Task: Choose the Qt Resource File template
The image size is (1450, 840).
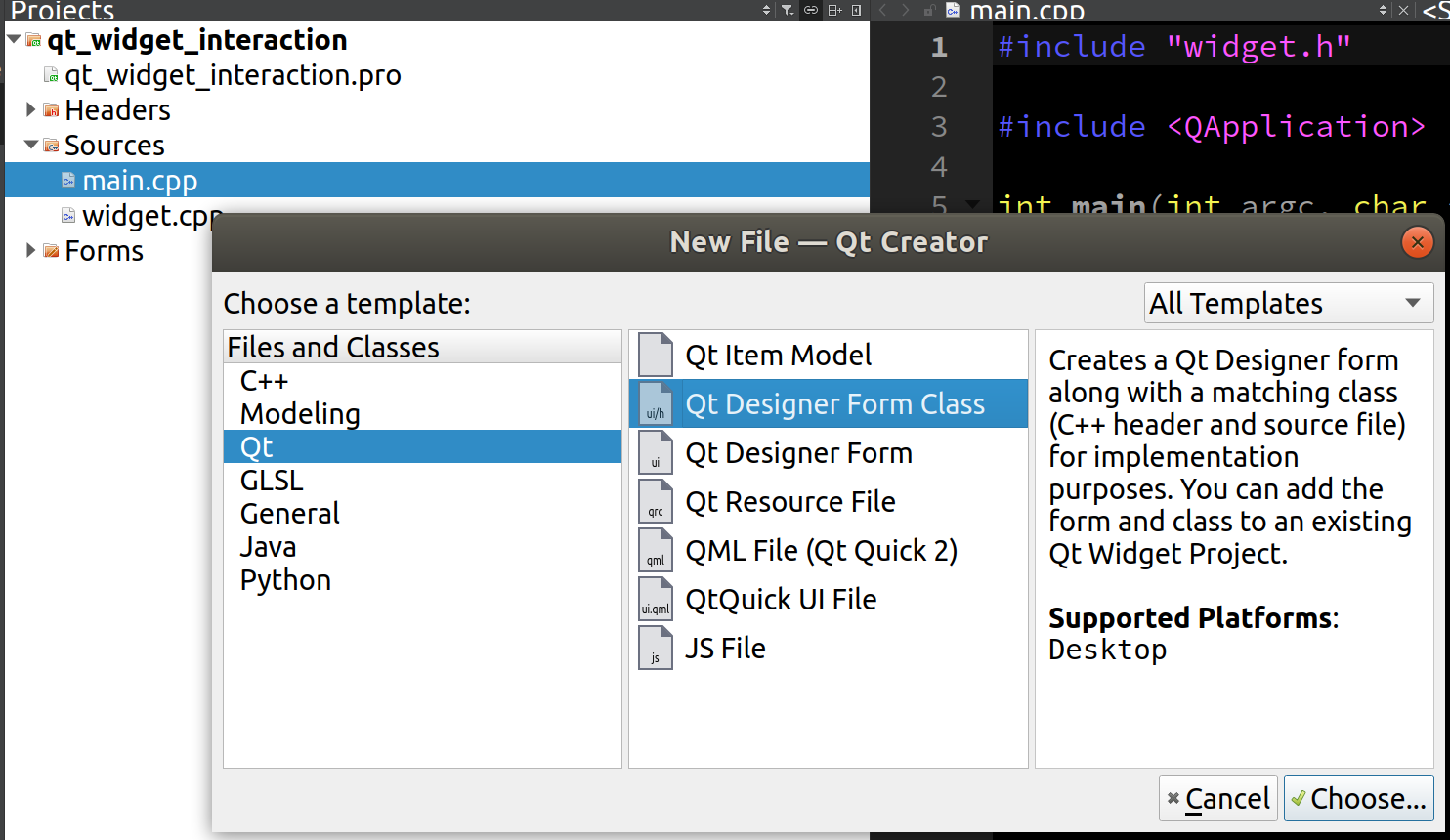Action: pyautogui.click(x=829, y=501)
